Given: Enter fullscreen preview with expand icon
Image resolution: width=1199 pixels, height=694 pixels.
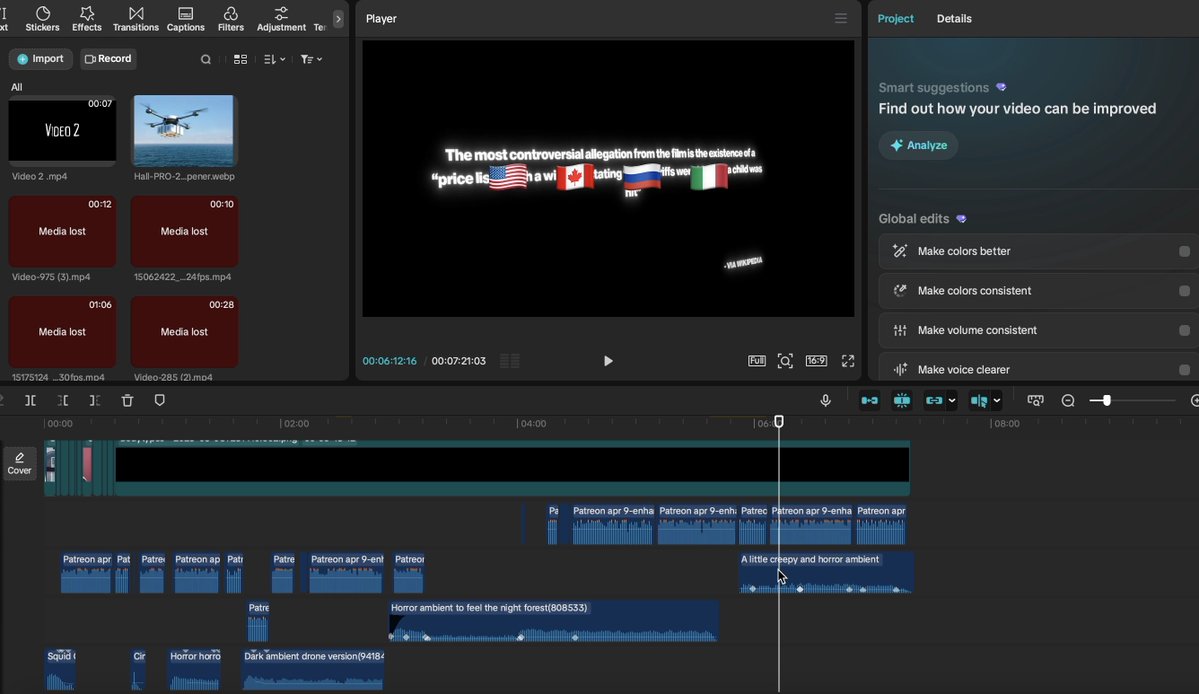Looking at the screenshot, I should (848, 361).
